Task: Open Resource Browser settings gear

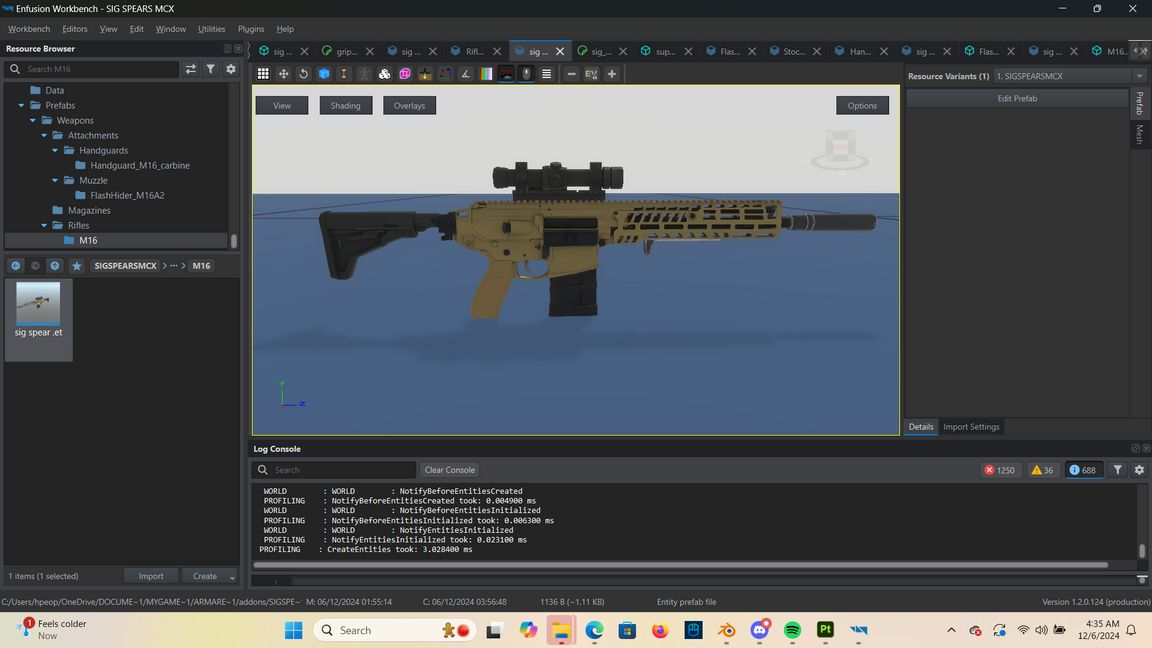Action: pyautogui.click(x=231, y=69)
